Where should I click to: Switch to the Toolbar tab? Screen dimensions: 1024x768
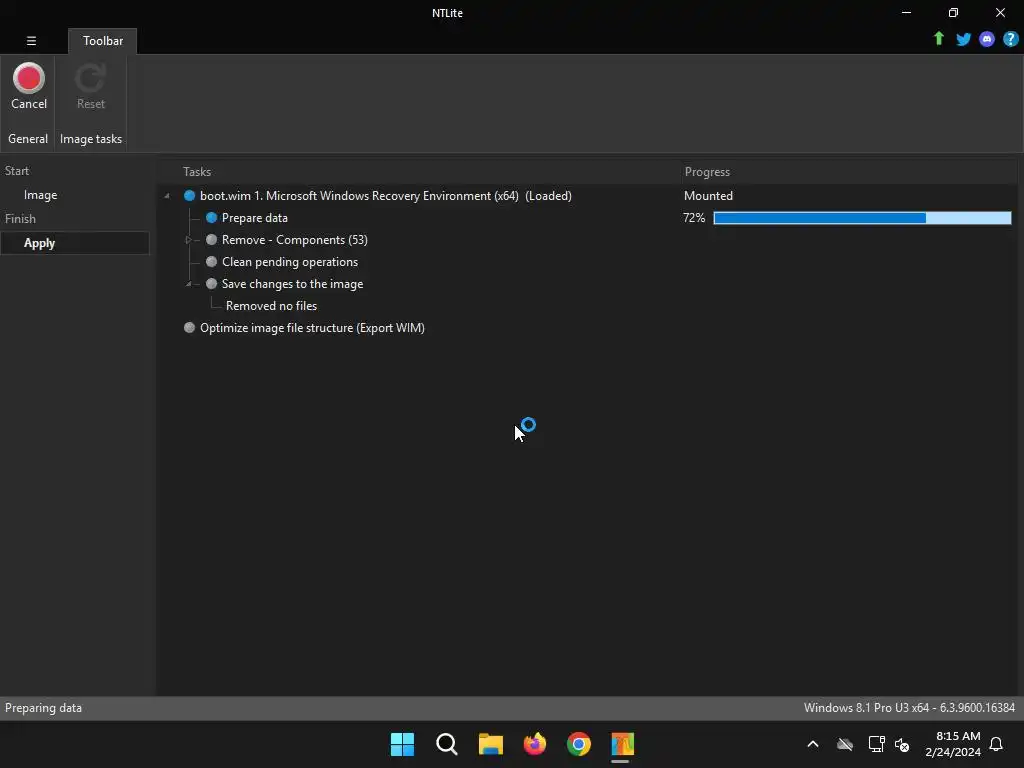click(103, 40)
